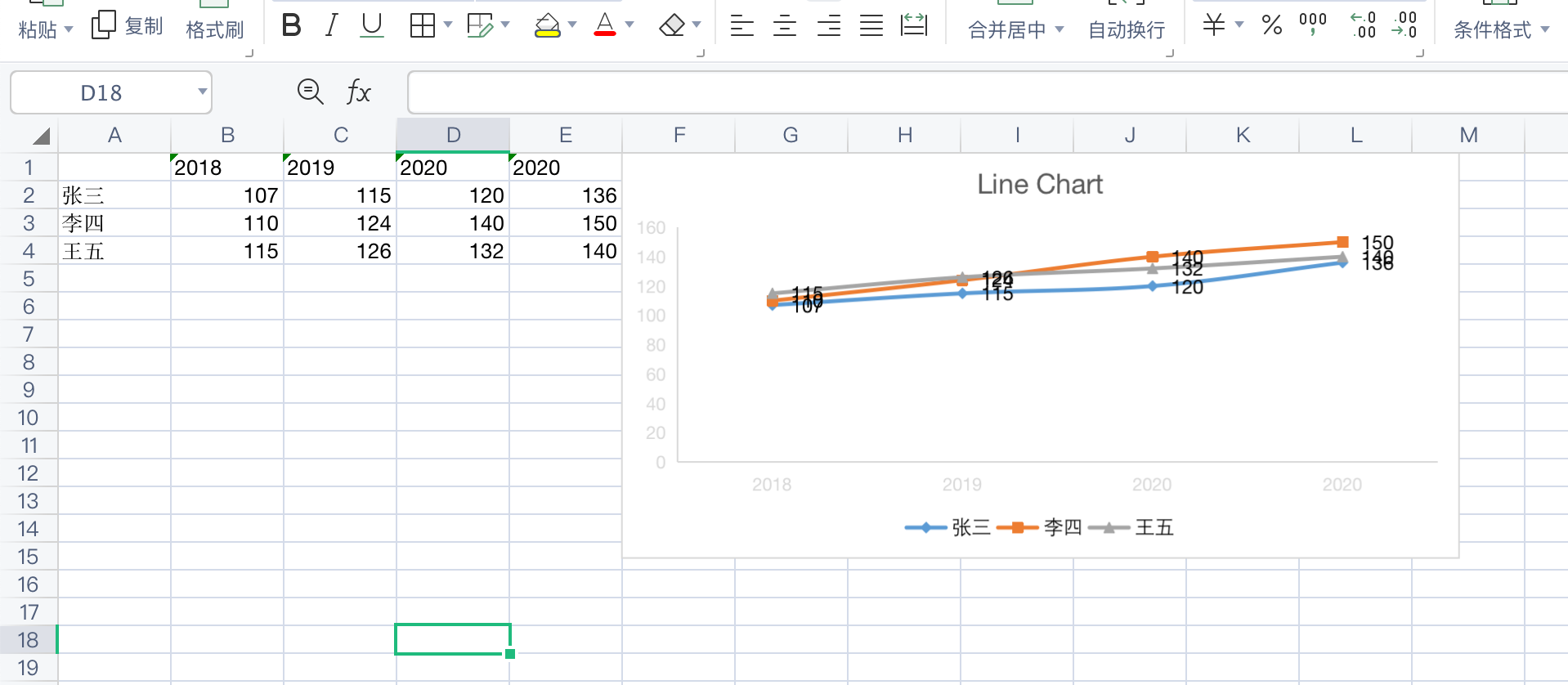Toggle bold formatting
This screenshot has height=685, width=1568.
[x=291, y=25]
